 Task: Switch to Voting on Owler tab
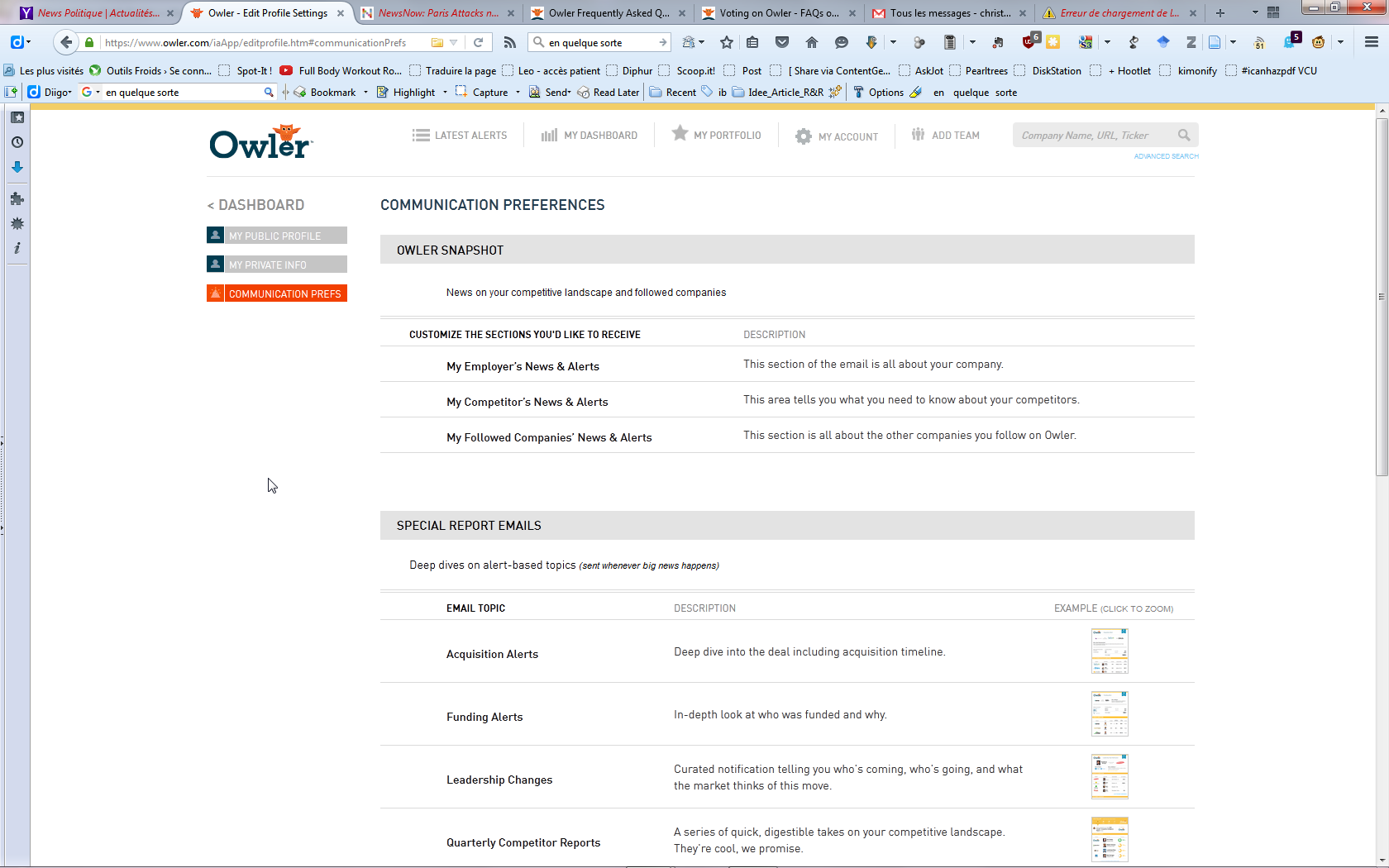click(x=779, y=12)
